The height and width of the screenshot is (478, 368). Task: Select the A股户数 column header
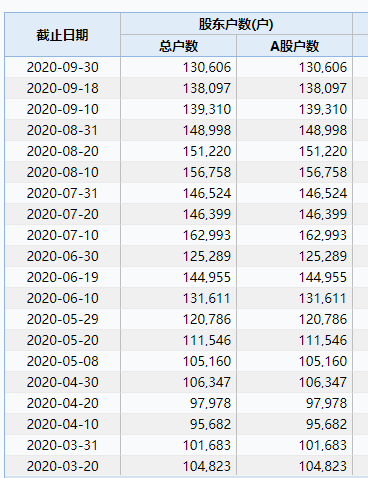294,46
